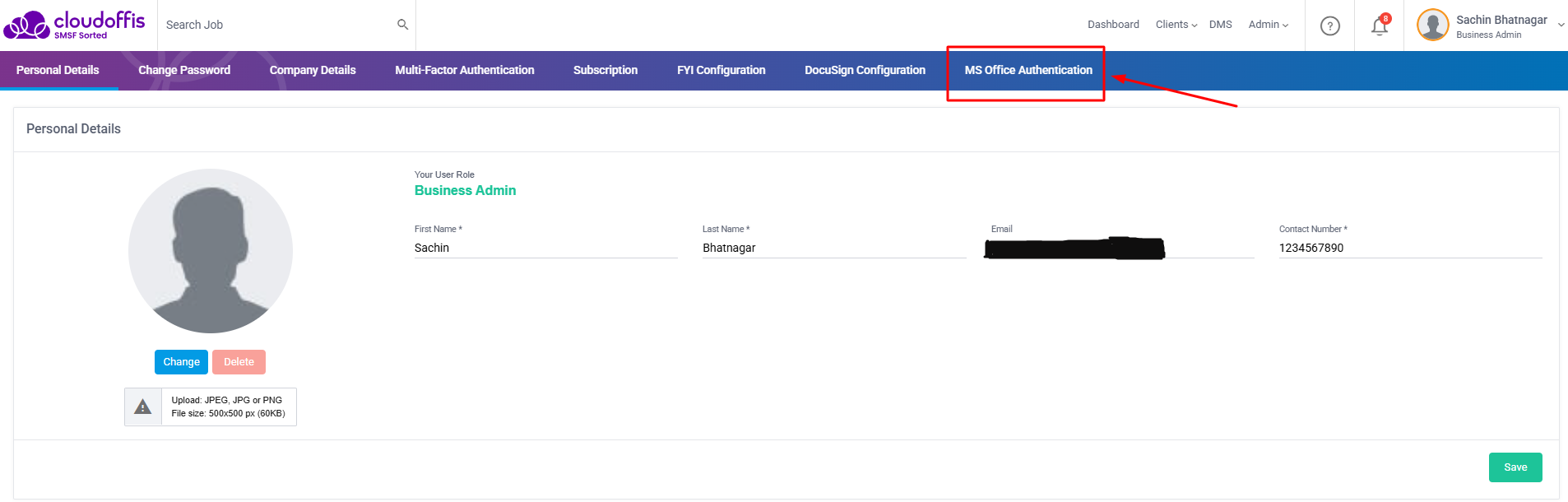Screen dimensions: 1568x502
Task: Open the Dashboard menu item
Action: 1113,25
